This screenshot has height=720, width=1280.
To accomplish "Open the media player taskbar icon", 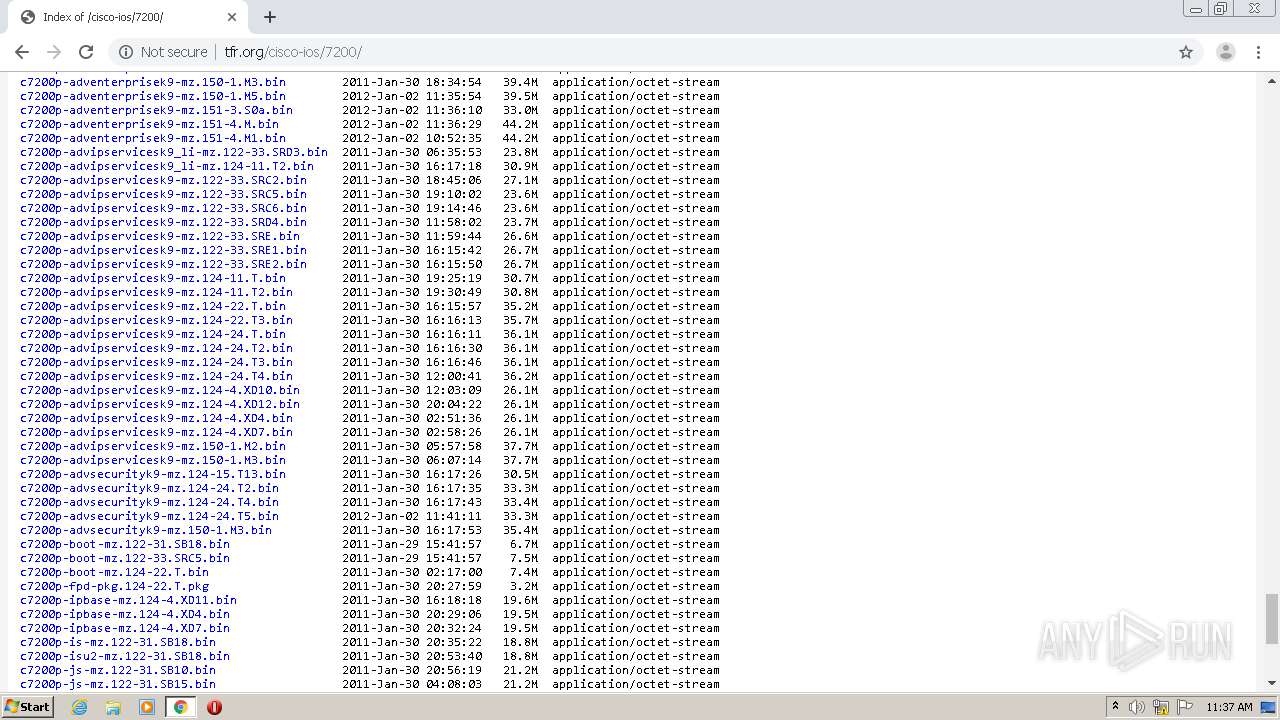I will pyautogui.click(x=147, y=707).
